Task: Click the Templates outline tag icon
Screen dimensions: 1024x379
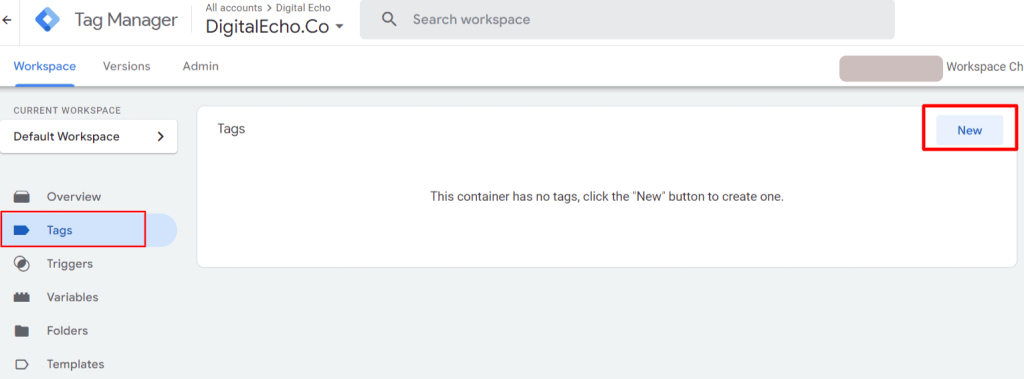Action: tap(22, 364)
